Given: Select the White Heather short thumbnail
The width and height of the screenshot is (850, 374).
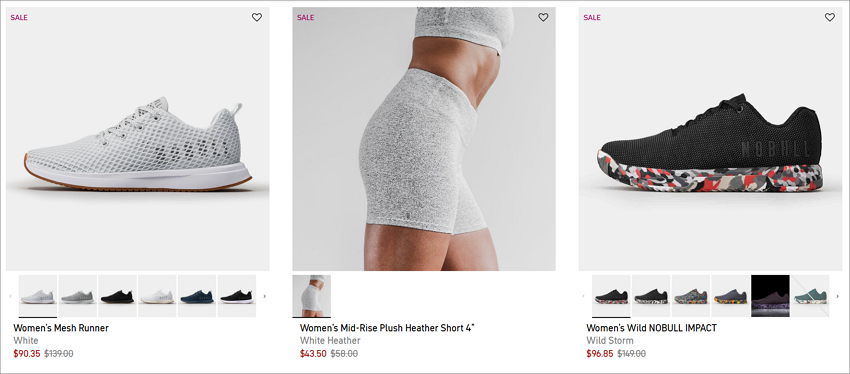Looking at the screenshot, I should pos(311,296).
